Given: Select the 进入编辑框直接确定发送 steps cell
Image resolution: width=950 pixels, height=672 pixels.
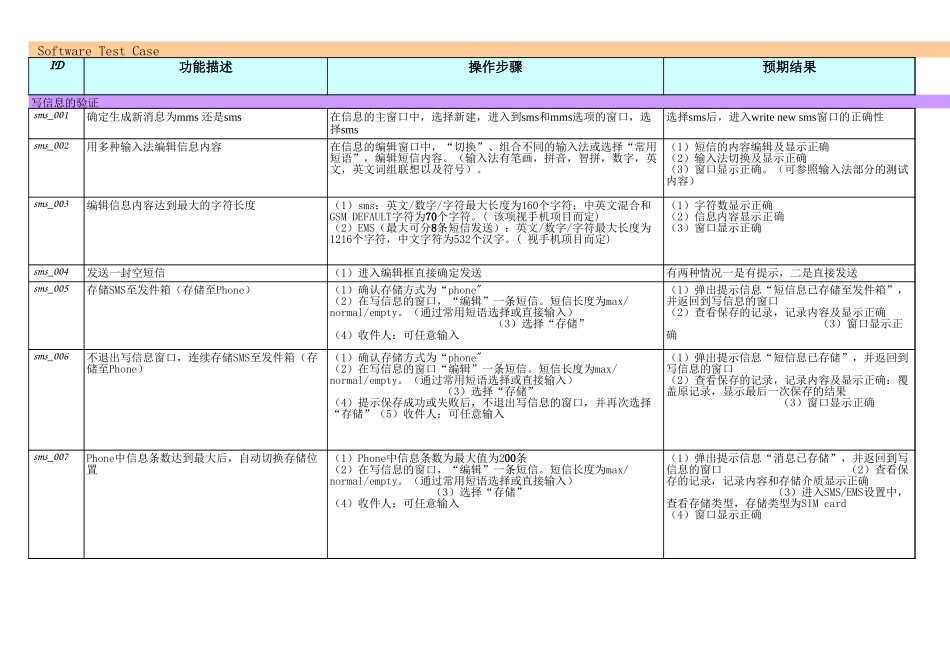Looking at the screenshot, I should point(406,273).
